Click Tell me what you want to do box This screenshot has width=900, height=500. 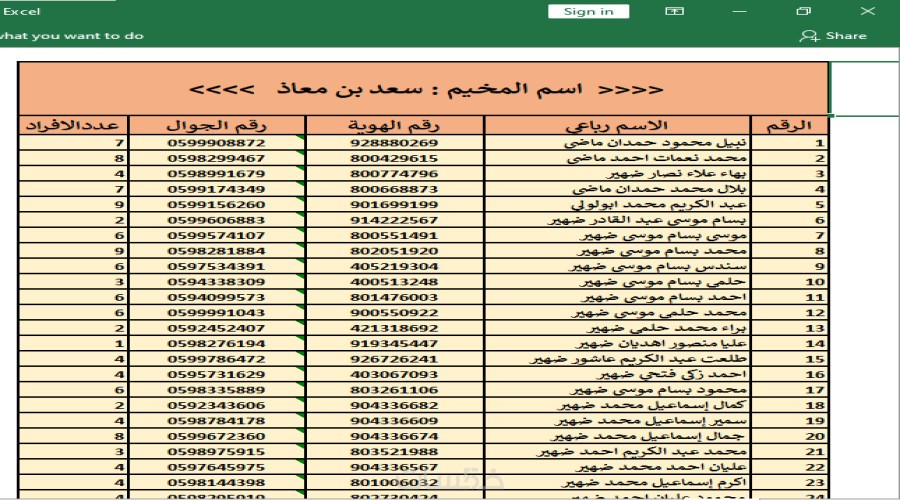(x=72, y=36)
